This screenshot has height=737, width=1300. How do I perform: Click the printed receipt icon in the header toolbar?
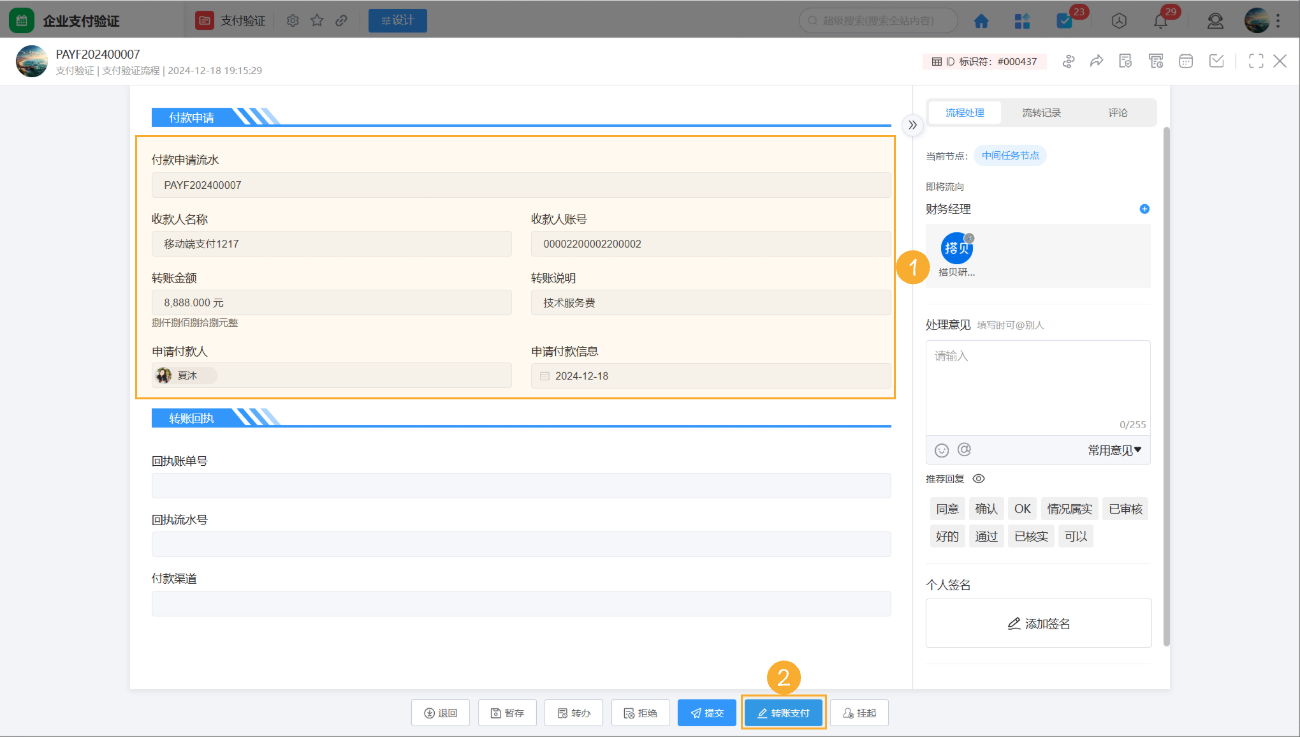click(x=1156, y=61)
